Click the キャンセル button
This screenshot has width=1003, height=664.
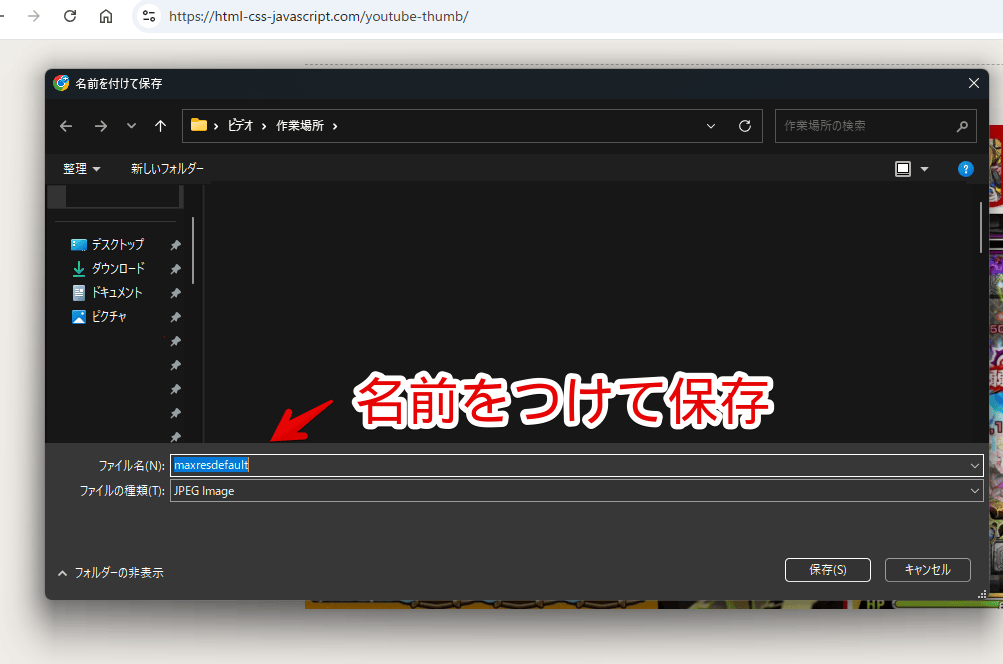coord(927,570)
